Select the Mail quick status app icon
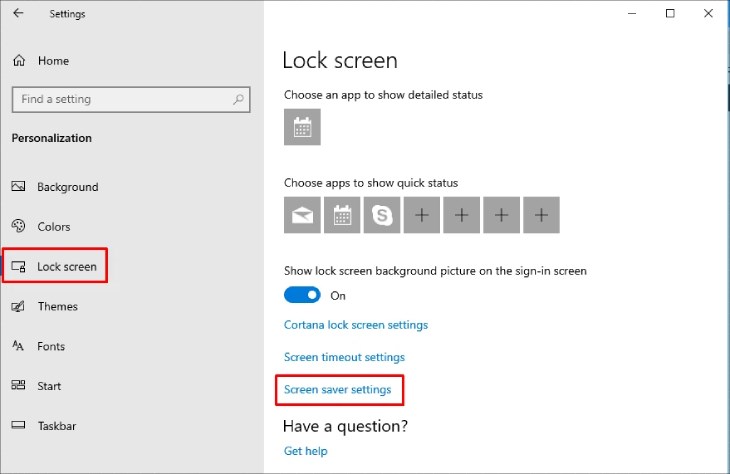 pos(302,215)
